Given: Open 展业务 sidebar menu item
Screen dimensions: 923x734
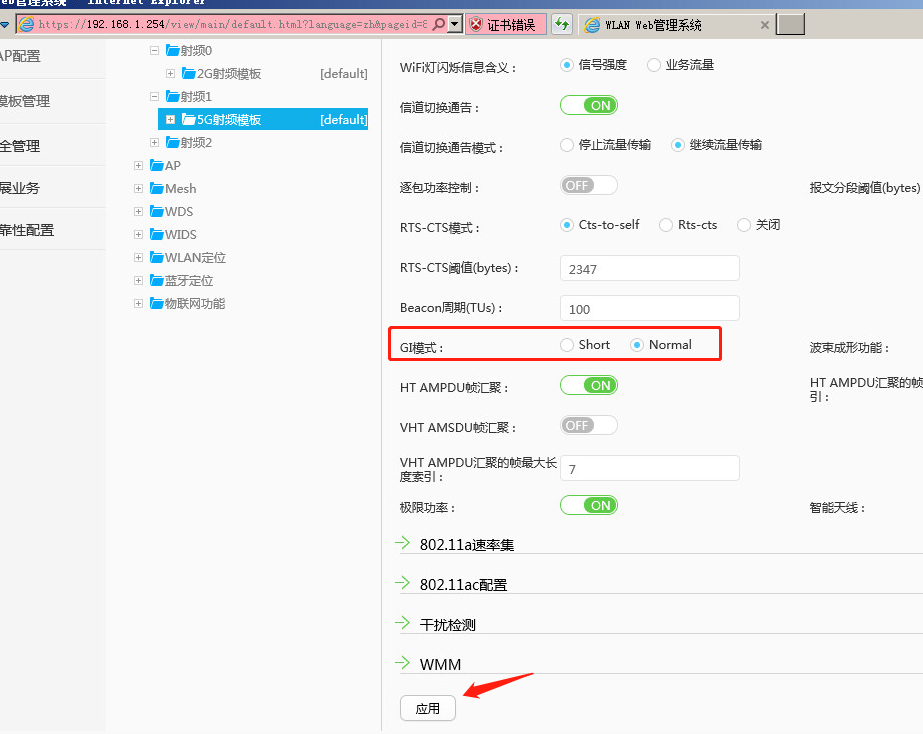Looking at the screenshot, I should (20, 188).
